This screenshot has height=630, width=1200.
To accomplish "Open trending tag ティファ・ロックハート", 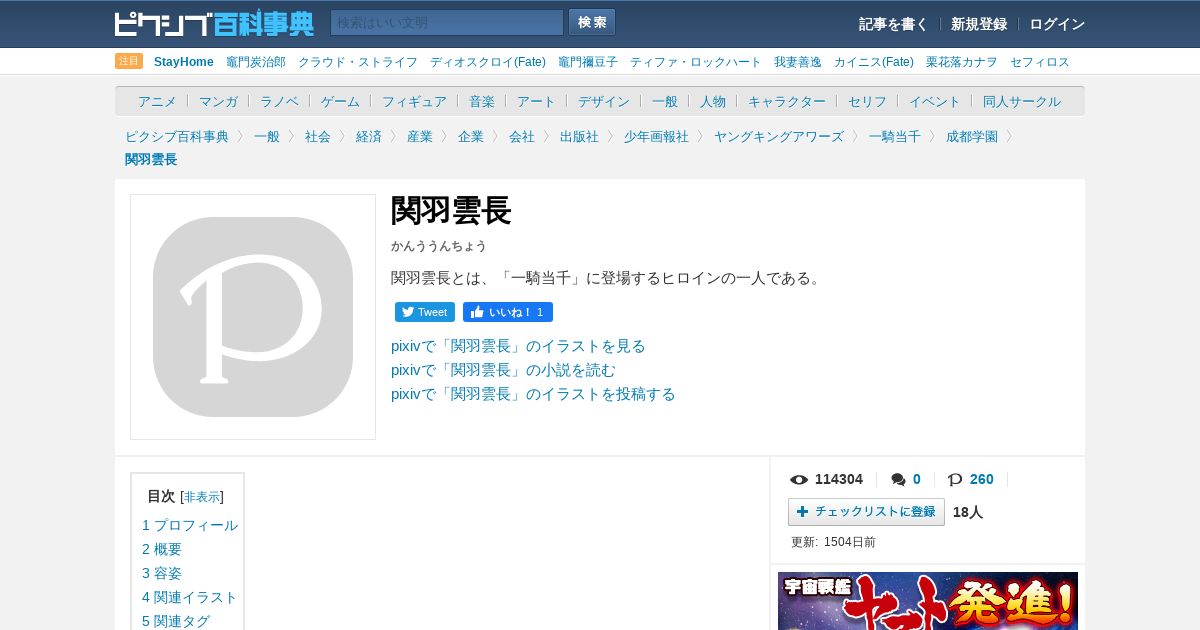I will pos(696,62).
